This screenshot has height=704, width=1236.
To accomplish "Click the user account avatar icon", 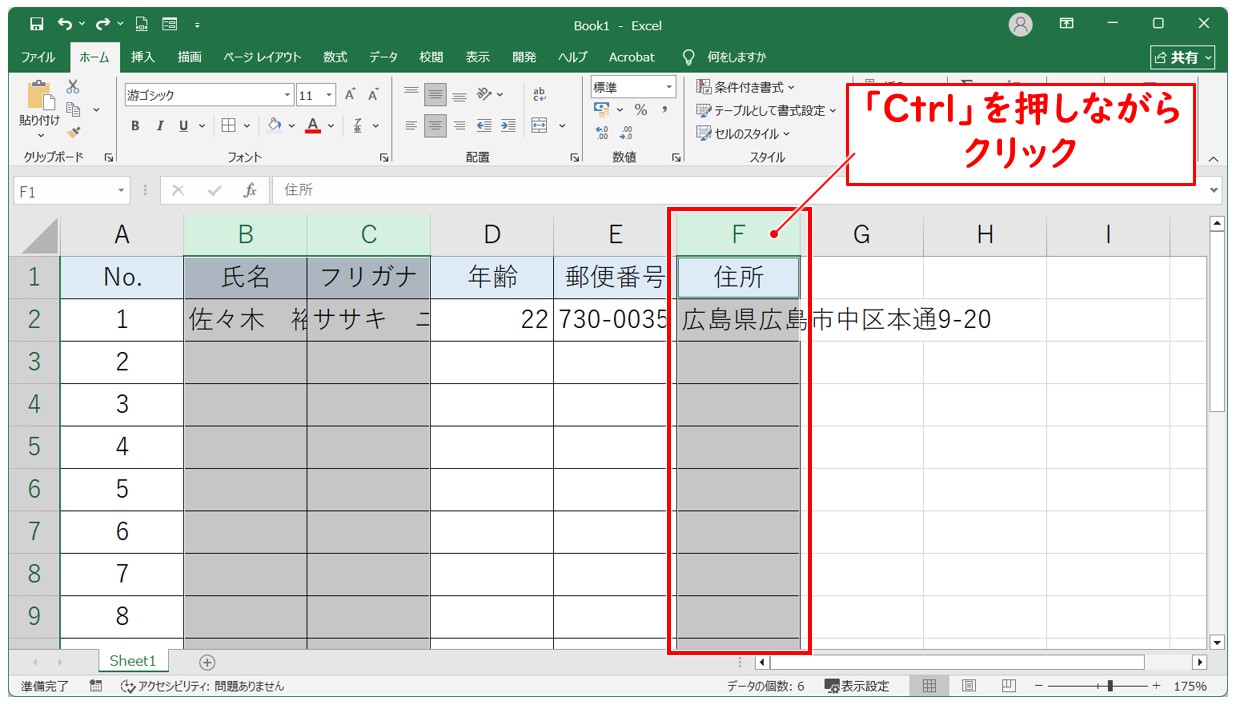I will (x=1020, y=25).
